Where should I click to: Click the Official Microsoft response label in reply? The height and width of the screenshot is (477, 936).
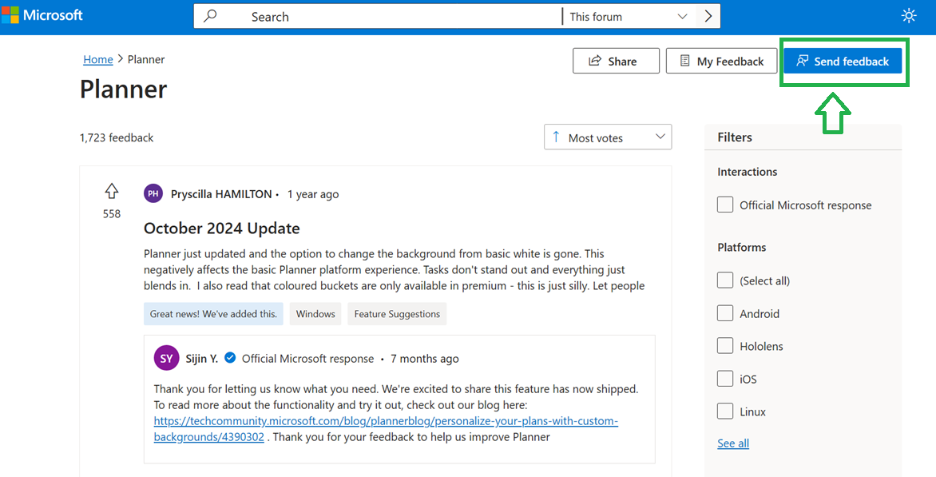pos(307,359)
